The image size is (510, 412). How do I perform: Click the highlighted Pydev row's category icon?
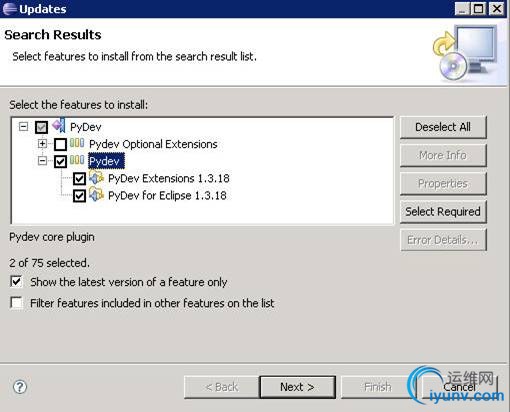77,160
